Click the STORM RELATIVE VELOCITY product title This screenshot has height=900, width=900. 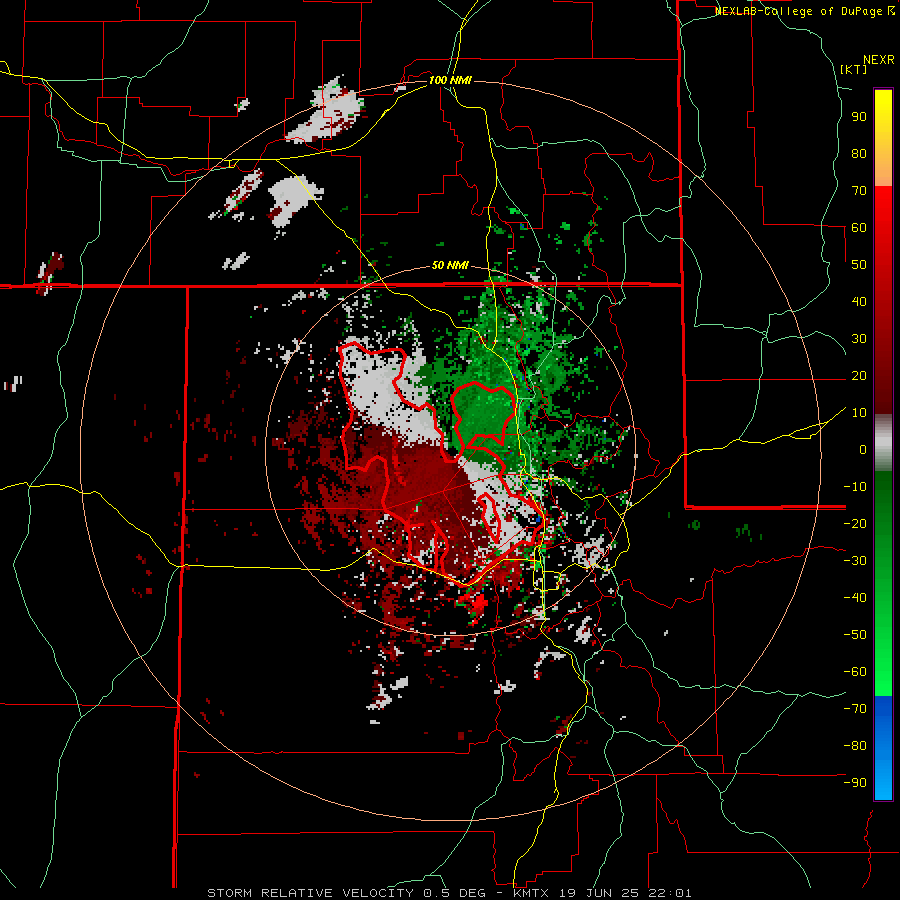pyautogui.click(x=310, y=893)
